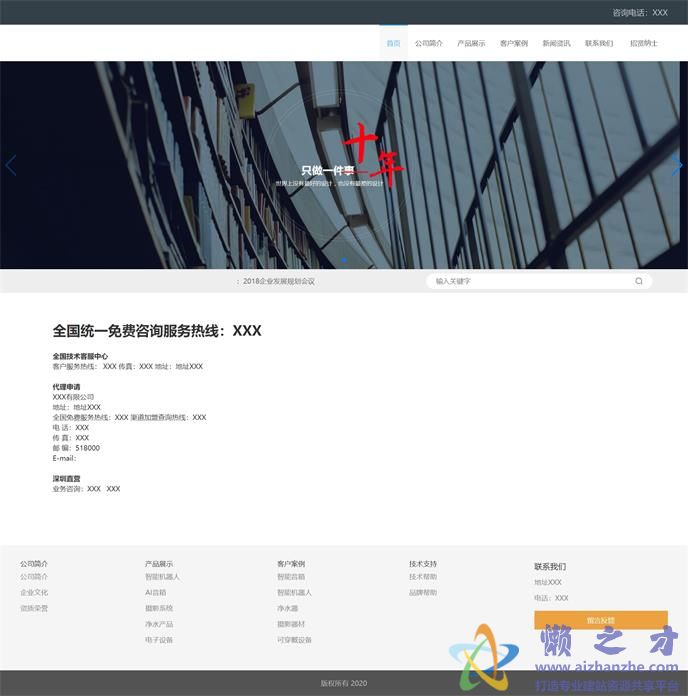Open 新闻资讯 in the top navigation
The width and height of the screenshot is (688, 696).
click(x=556, y=43)
